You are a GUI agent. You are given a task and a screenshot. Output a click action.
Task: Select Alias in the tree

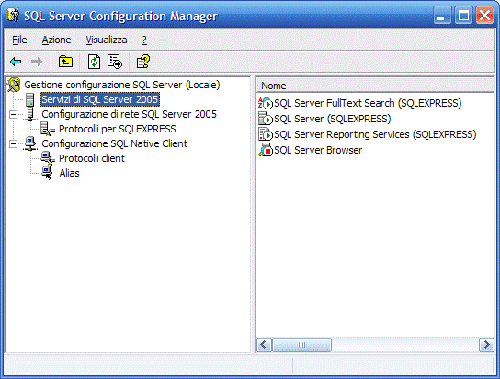tap(69, 173)
